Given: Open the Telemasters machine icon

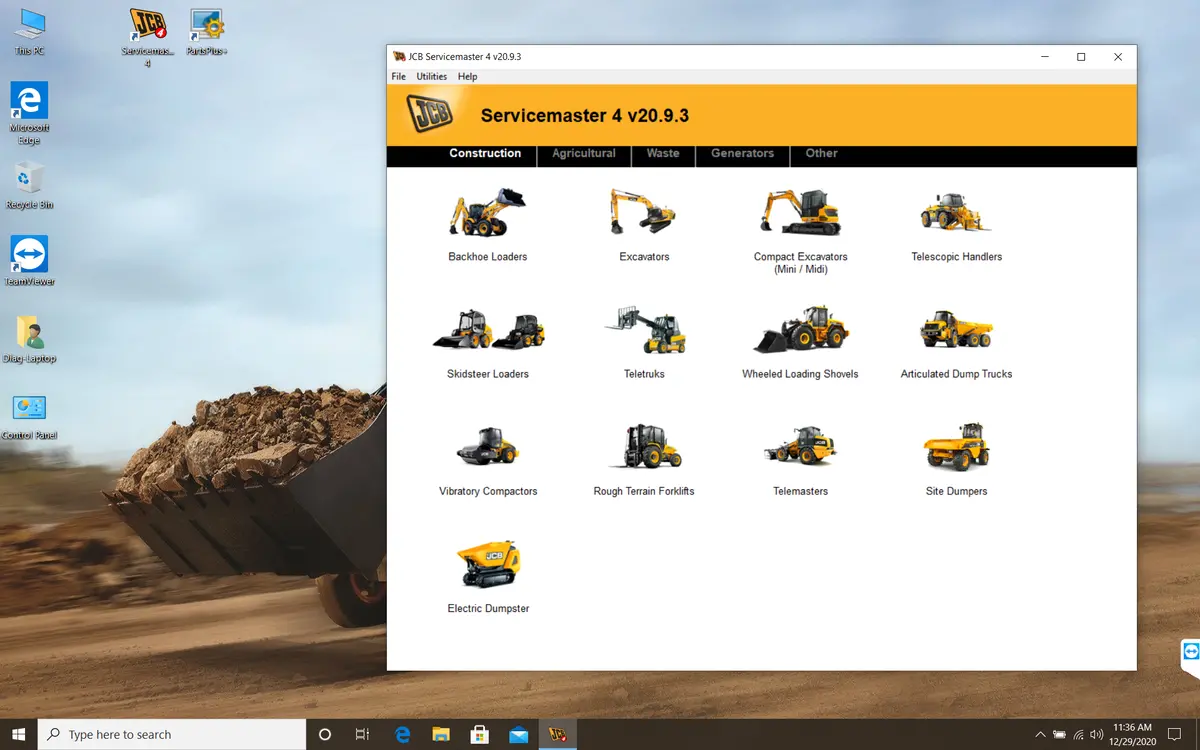Looking at the screenshot, I should [800, 446].
